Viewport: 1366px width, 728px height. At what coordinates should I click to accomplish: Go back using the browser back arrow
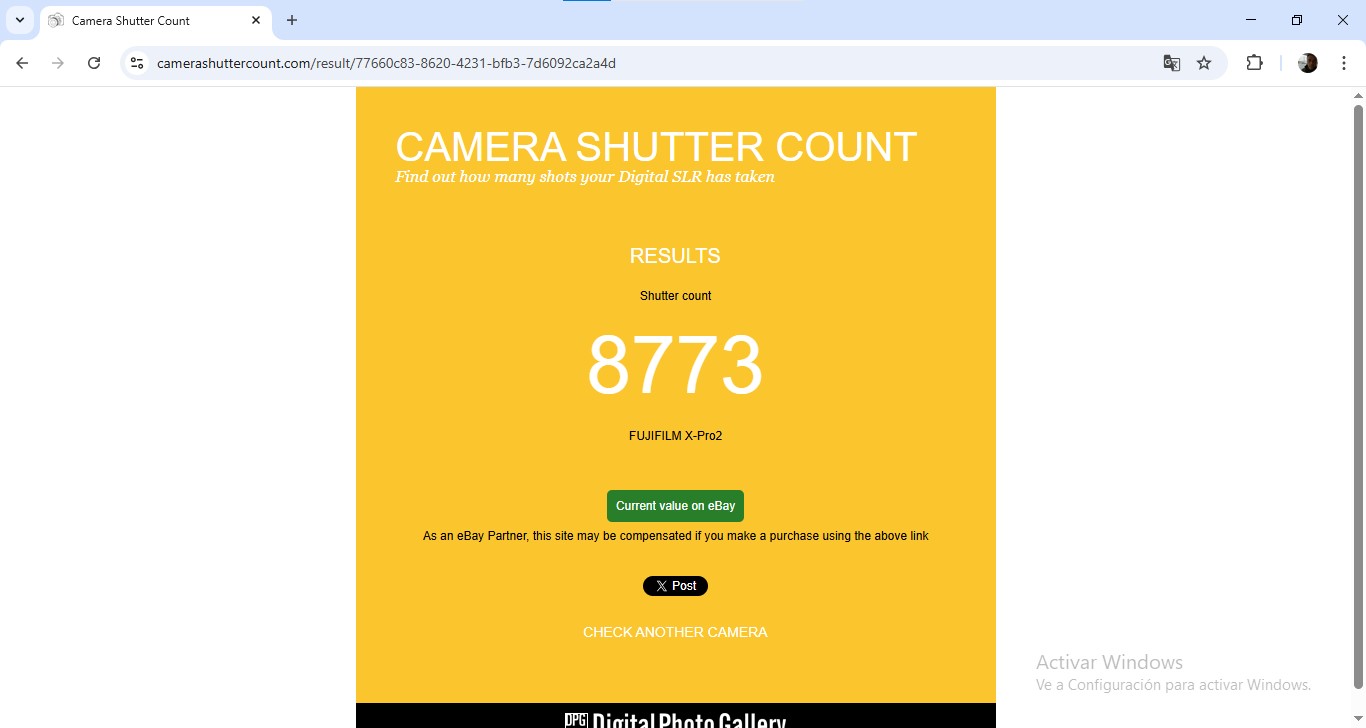coord(22,63)
